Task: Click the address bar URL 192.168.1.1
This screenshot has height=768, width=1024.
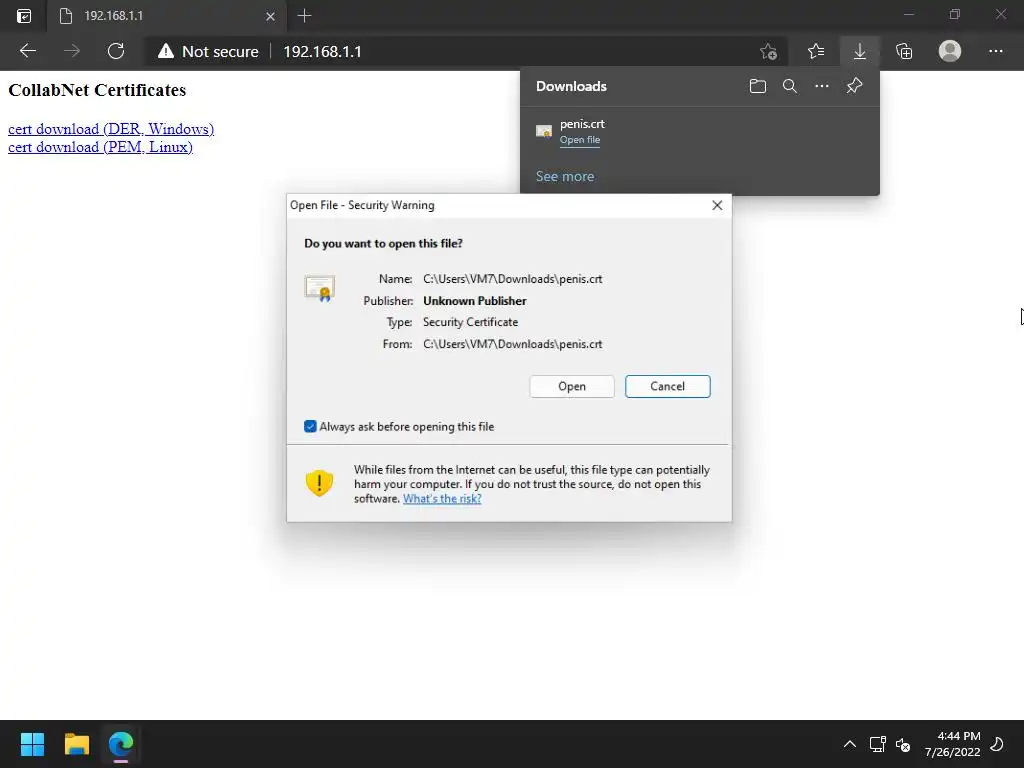Action: point(322,52)
